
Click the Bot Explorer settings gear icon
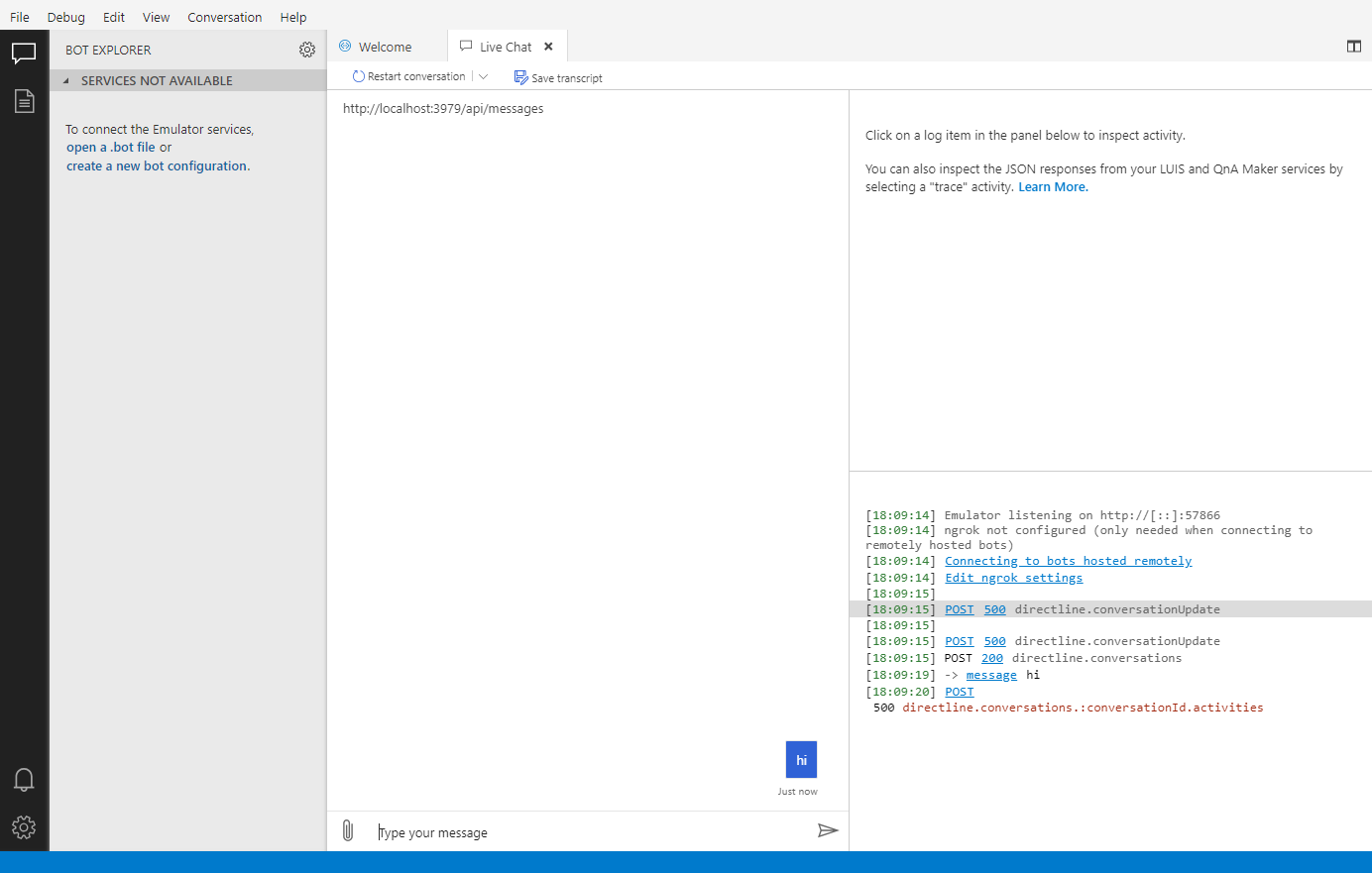click(307, 50)
